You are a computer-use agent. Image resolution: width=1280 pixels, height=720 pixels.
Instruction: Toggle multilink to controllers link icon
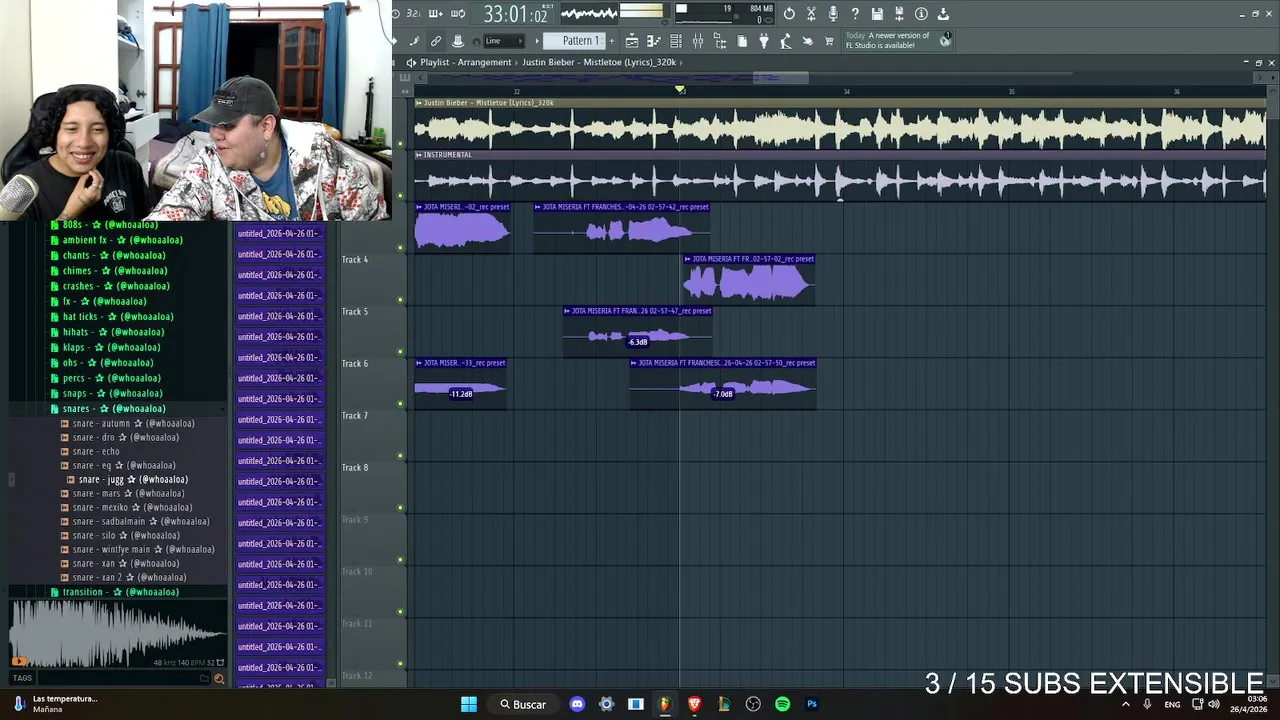pos(435,41)
